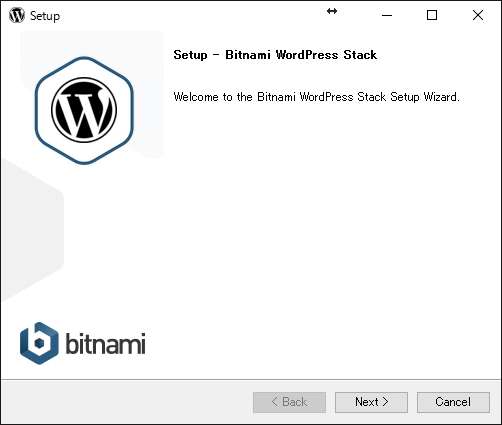
Task: Click the gray hexagon background graphic
Action: pyautogui.click(x=32, y=230)
